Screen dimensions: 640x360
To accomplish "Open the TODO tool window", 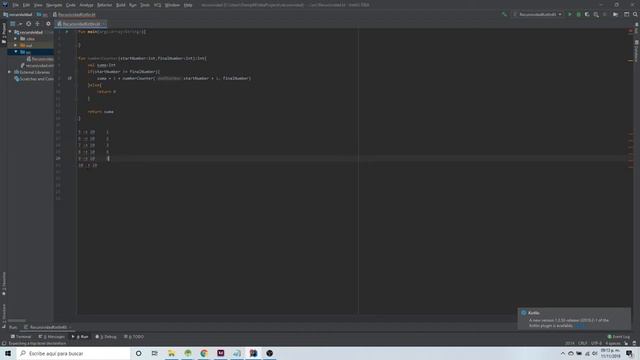I will coord(134,337).
